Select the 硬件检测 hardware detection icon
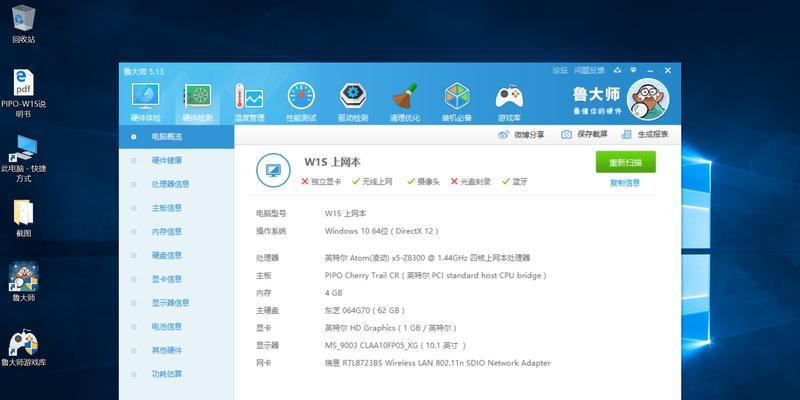800x400 pixels. pos(197,103)
